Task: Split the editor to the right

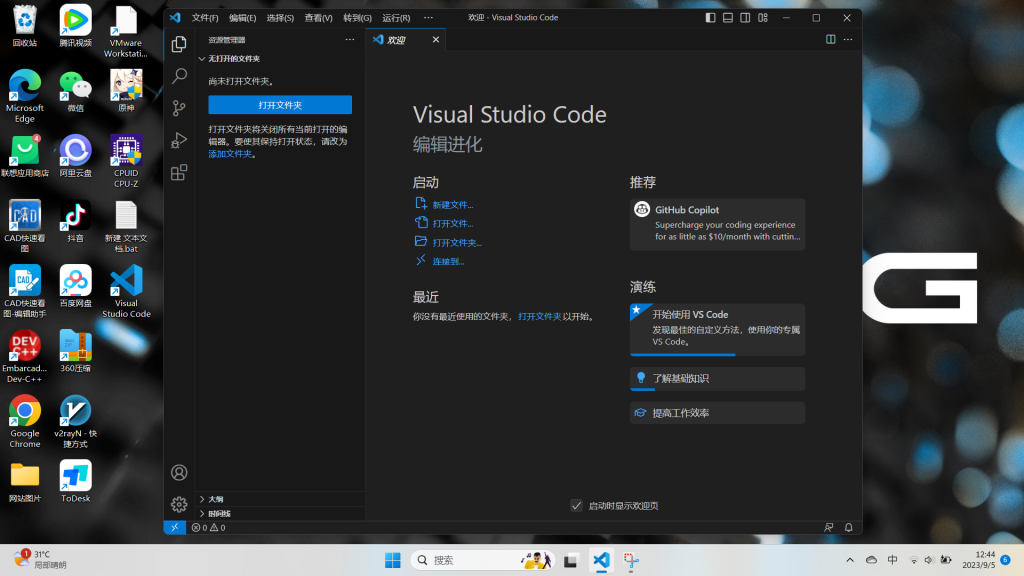Action: pyautogui.click(x=830, y=39)
